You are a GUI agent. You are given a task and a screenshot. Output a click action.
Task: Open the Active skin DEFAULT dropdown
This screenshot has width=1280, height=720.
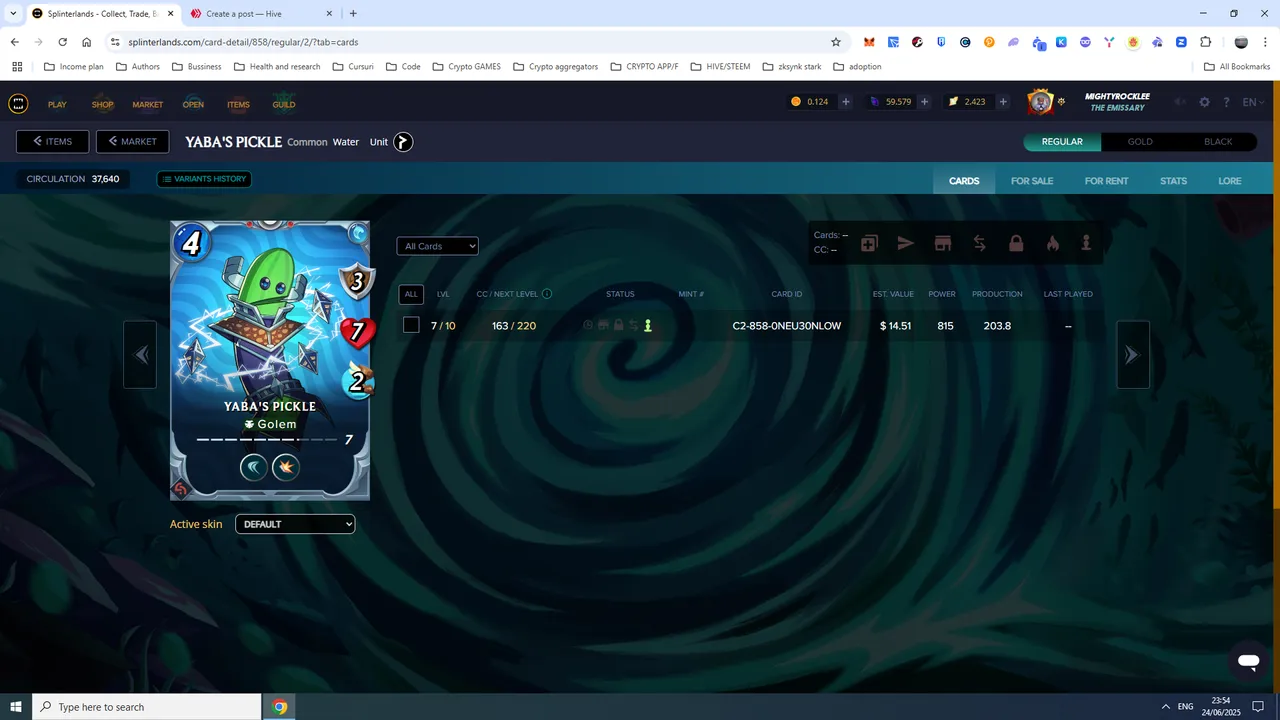tap(295, 524)
